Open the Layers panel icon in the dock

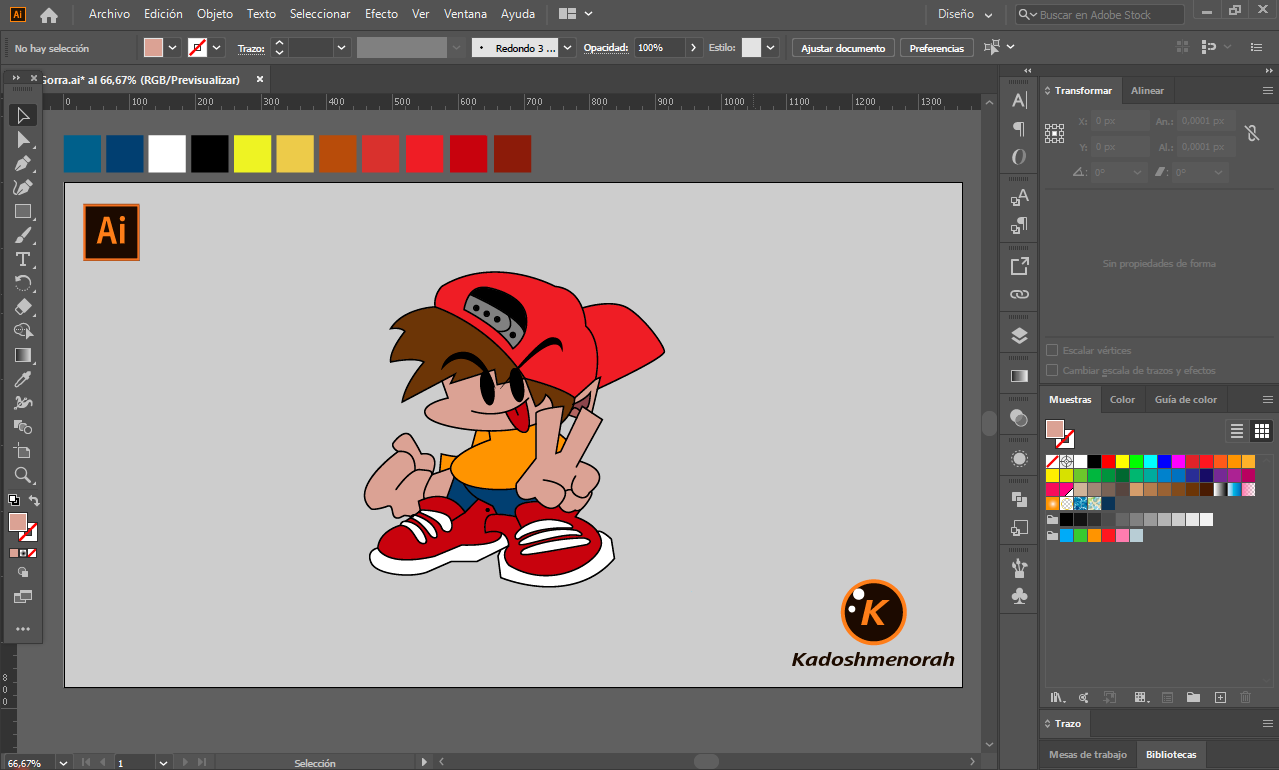pyautogui.click(x=1019, y=336)
